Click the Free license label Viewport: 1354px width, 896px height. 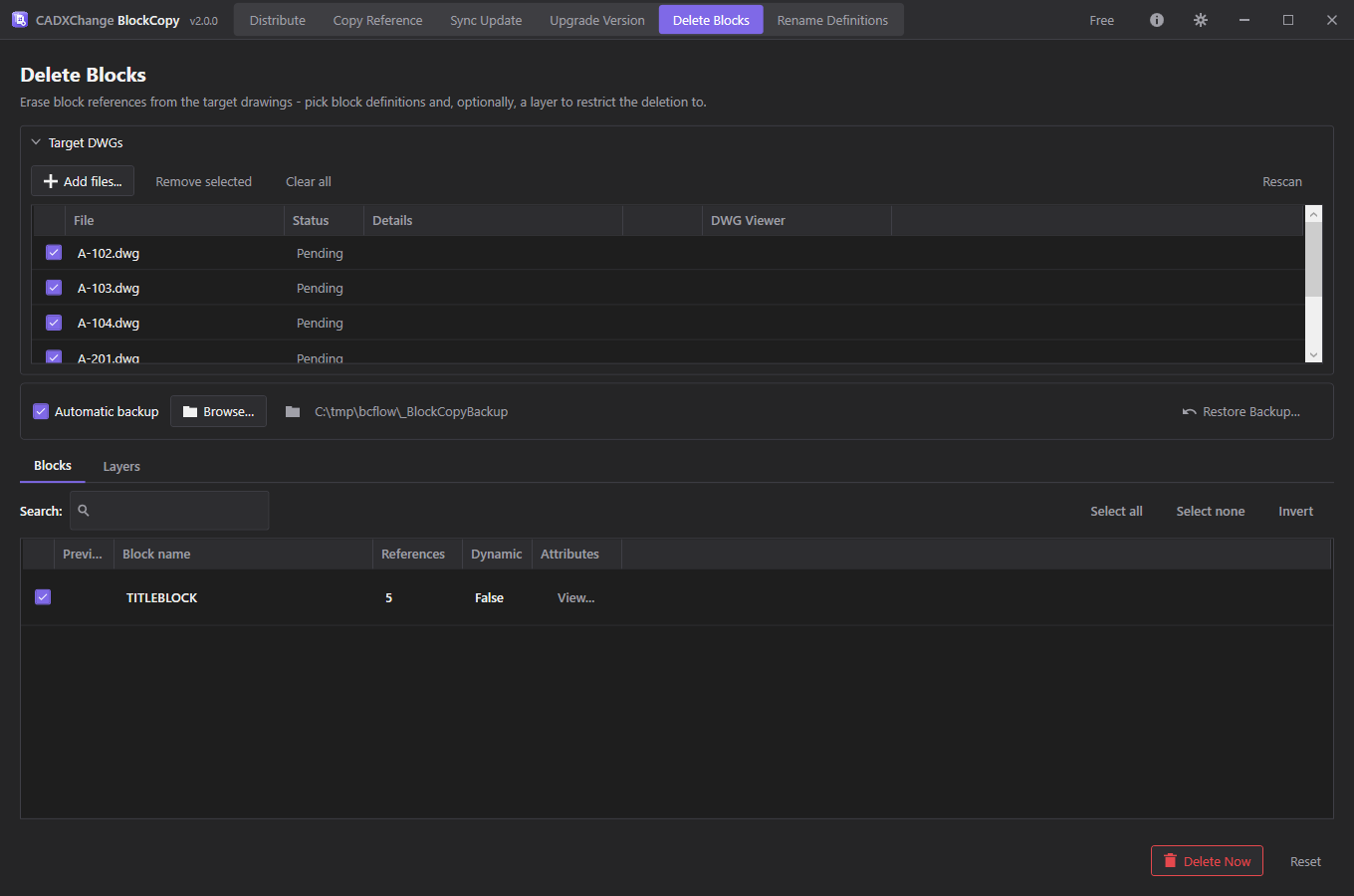(x=1102, y=20)
